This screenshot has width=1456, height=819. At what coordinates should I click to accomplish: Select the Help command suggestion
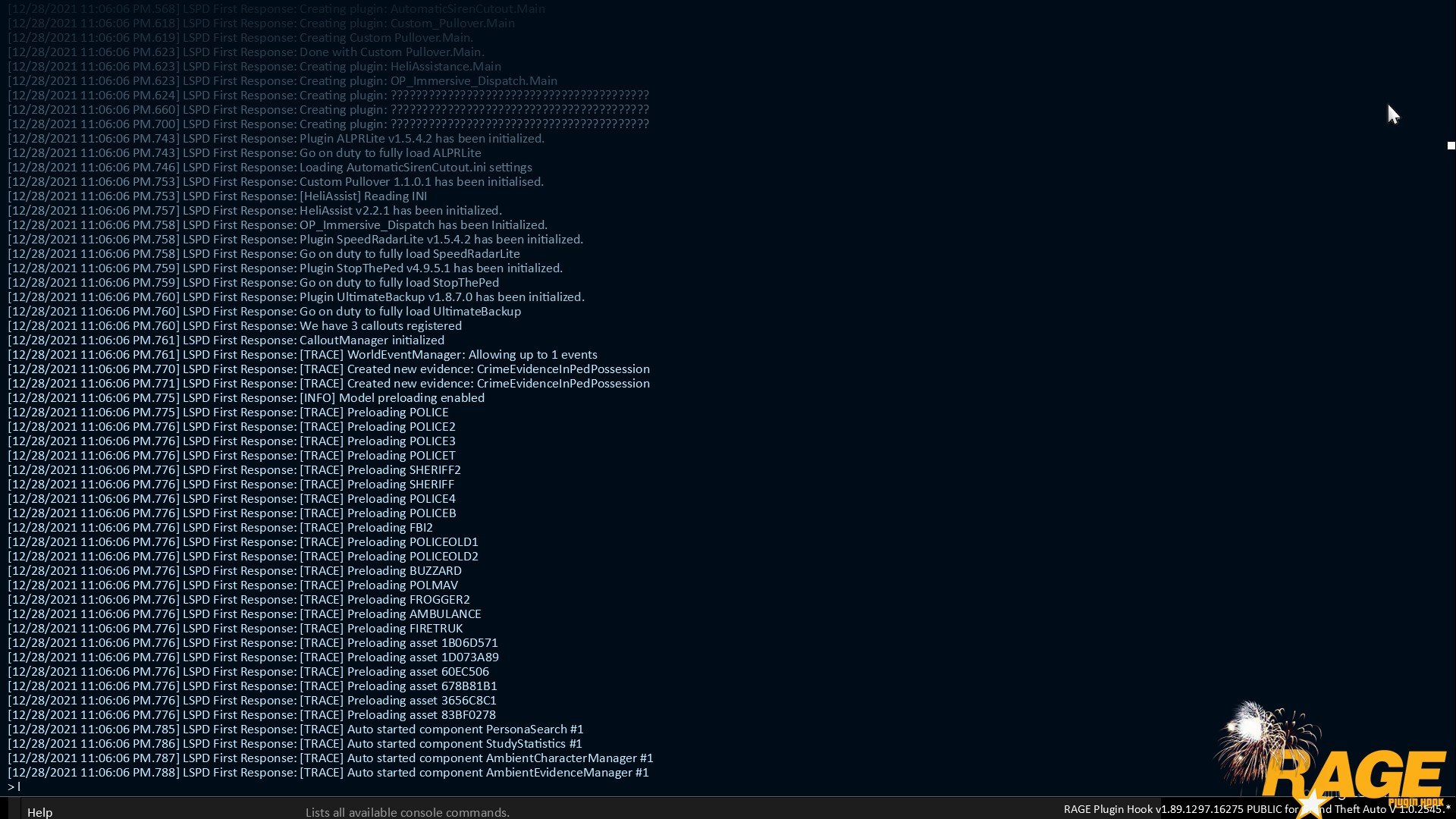[x=39, y=812]
